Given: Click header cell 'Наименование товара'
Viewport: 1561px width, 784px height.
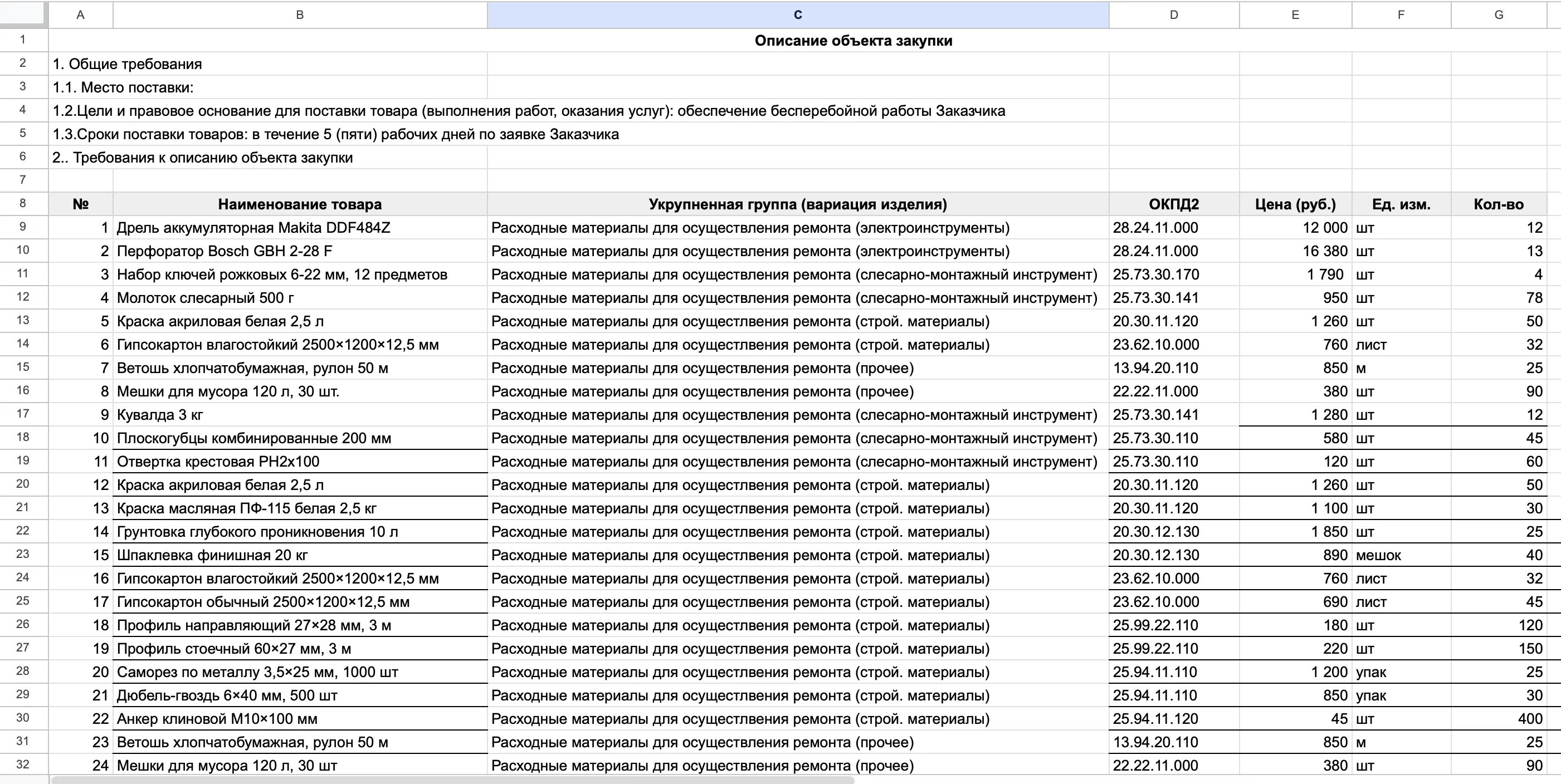Looking at the screenshot, I should pyautogui.click(x=300, y=204).
